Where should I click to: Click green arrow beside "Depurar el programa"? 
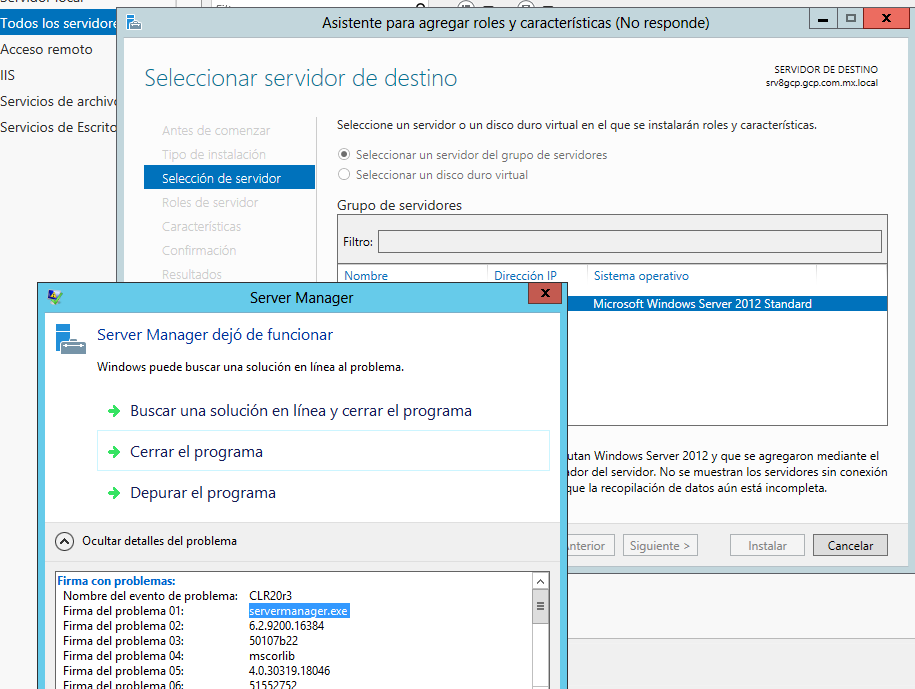113,492
